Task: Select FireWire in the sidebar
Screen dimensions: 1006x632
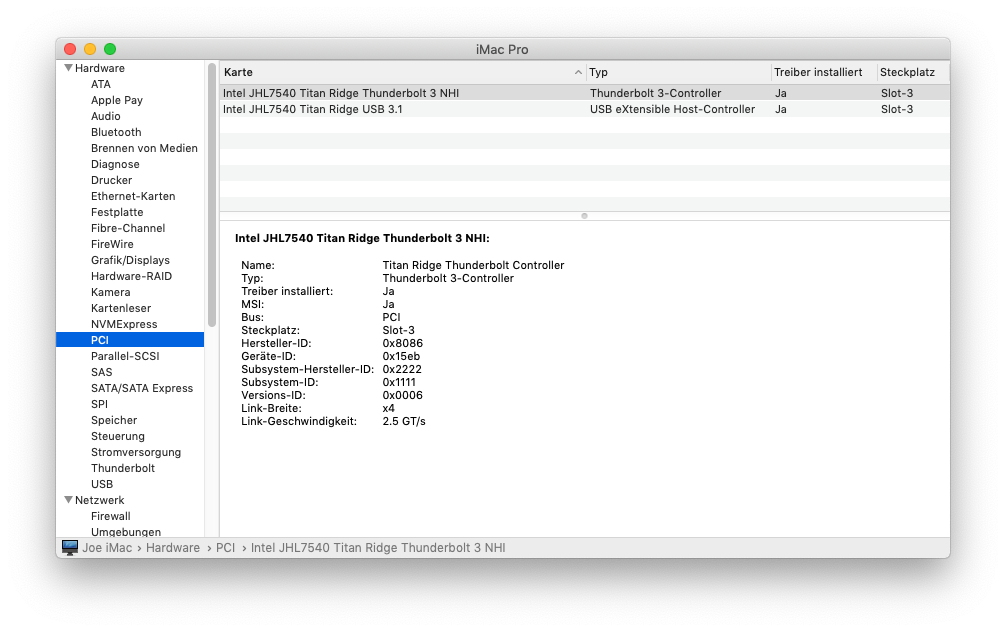Action: click(x=112, y=244)
